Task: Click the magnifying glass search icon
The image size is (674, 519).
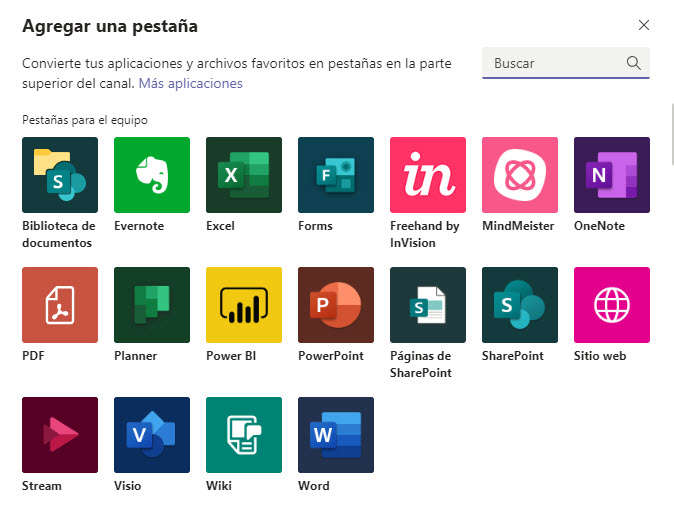Action: click(633, 63)
